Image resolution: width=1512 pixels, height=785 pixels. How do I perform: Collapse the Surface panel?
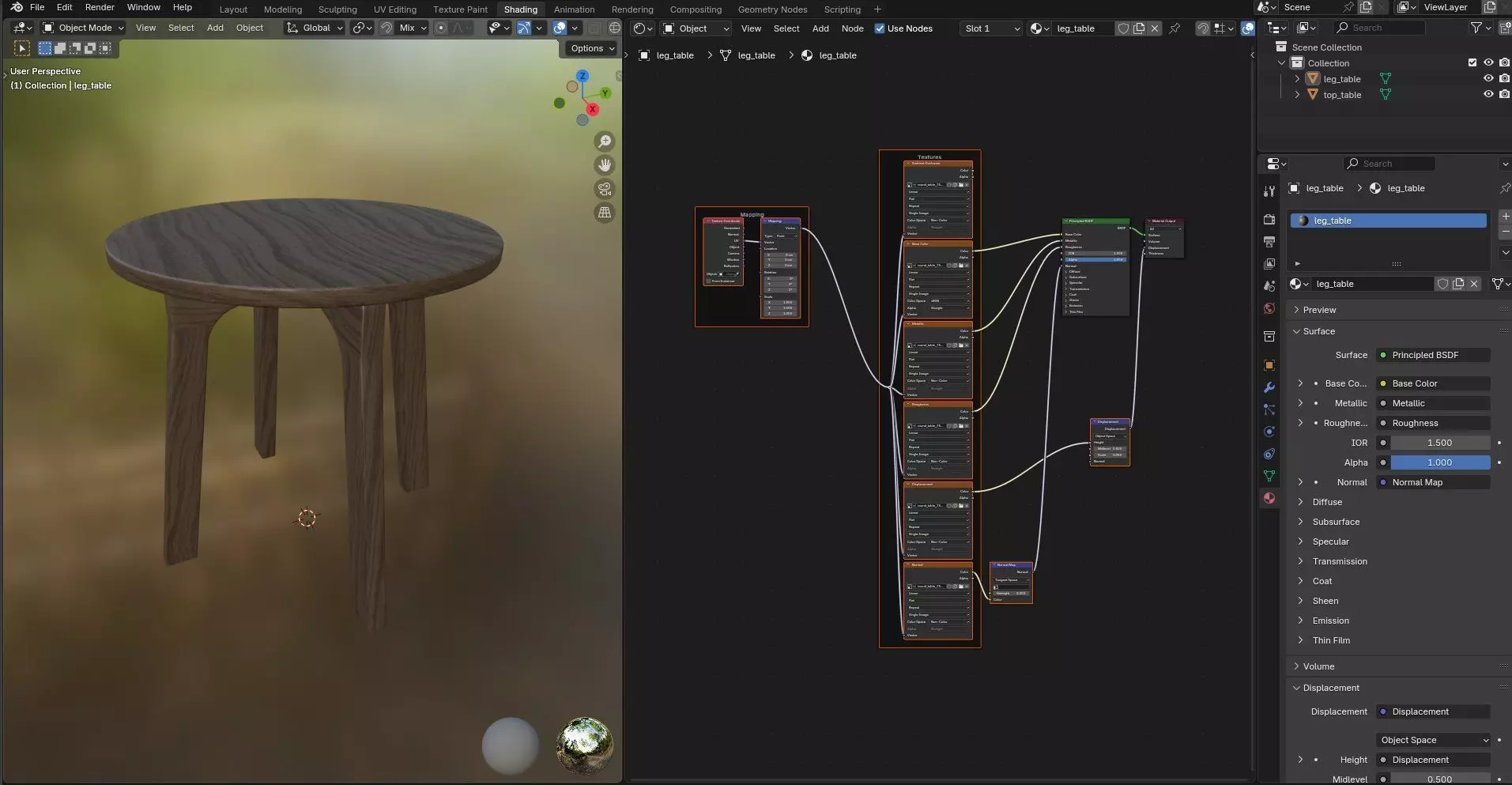tap(1318, 331)
